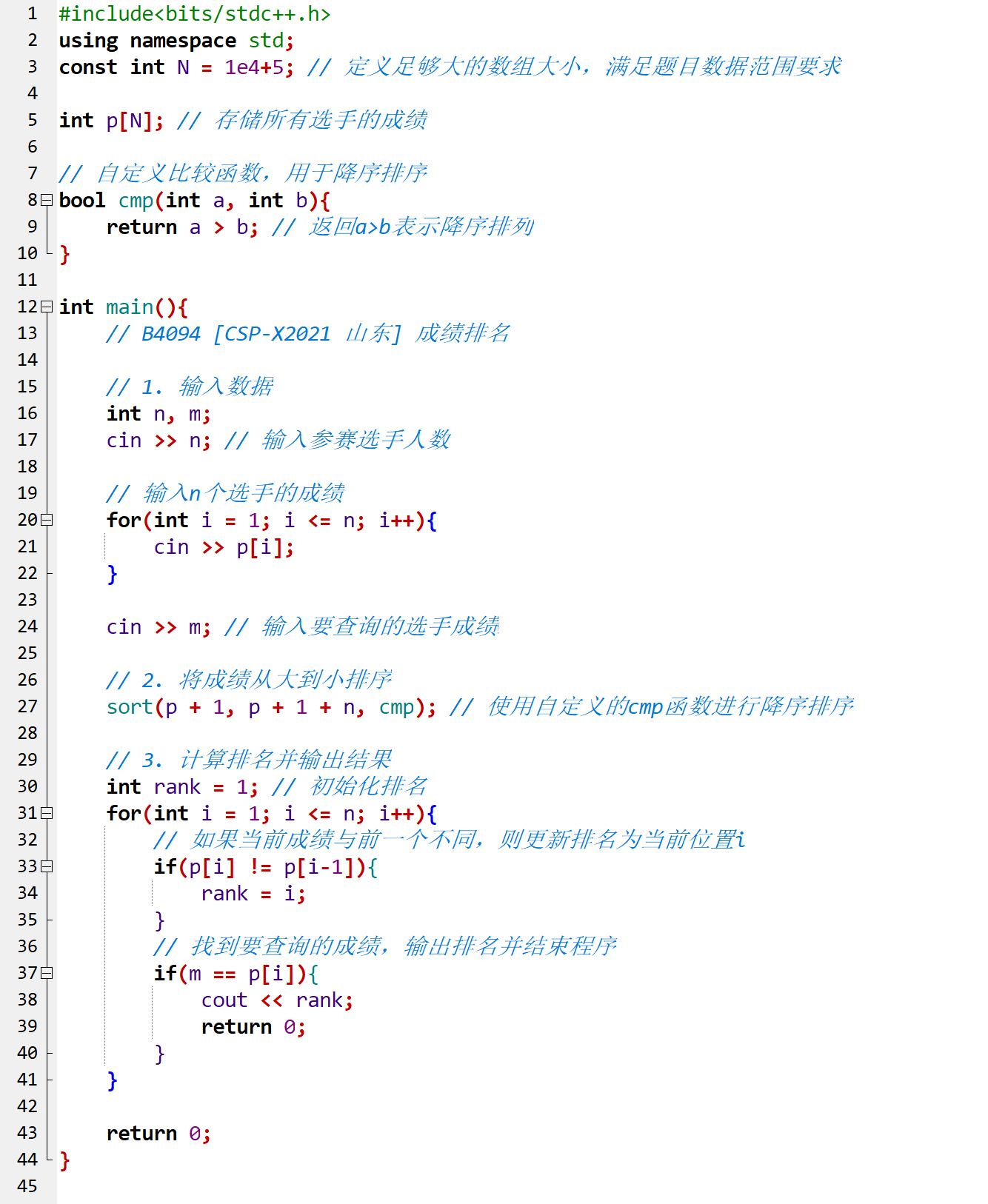This screenshot has height=1204, width=988.
Task: Collapse the input for-loop fold at line 20
Action: pos(47,520)
